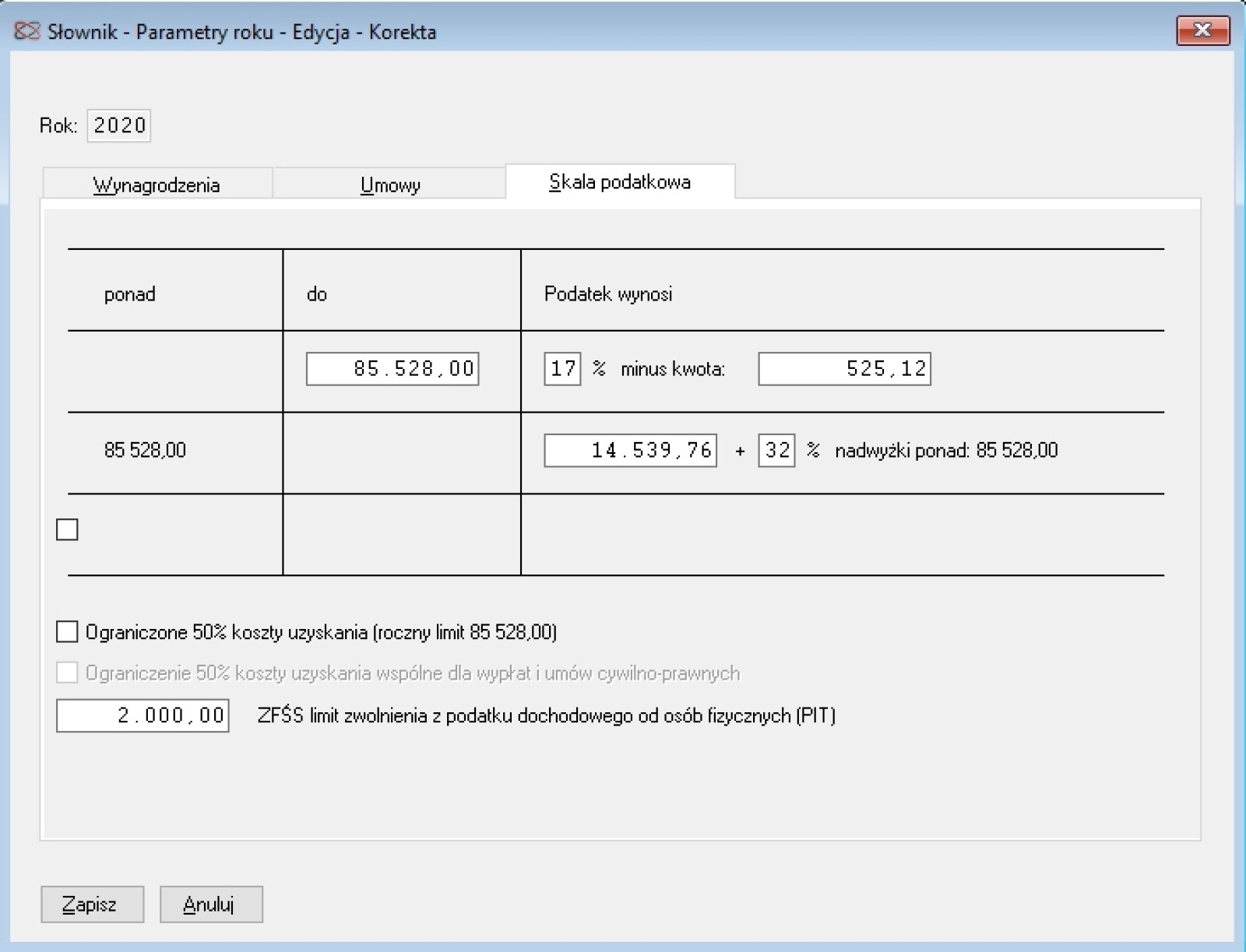The height and width of the screenshot is (952, 1246).
Task: Close the Parametry roku dialog window
Action: [x=1202, y=30]
